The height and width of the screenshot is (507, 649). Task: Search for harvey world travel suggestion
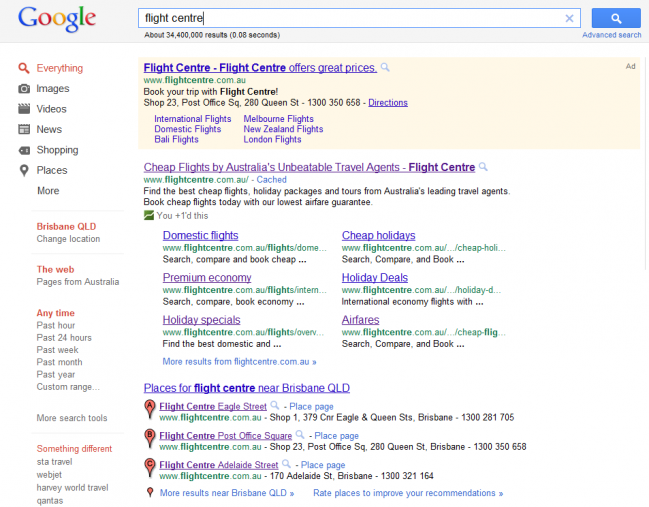click(x=72, y=488)
